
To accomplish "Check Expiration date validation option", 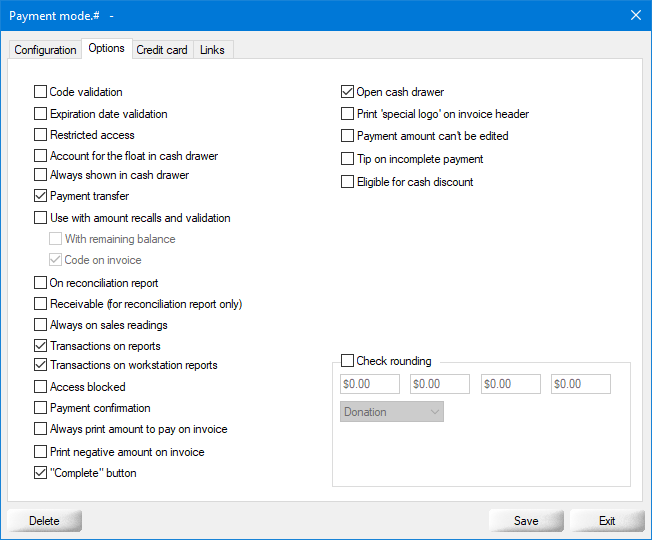I will tap(41, 114).
